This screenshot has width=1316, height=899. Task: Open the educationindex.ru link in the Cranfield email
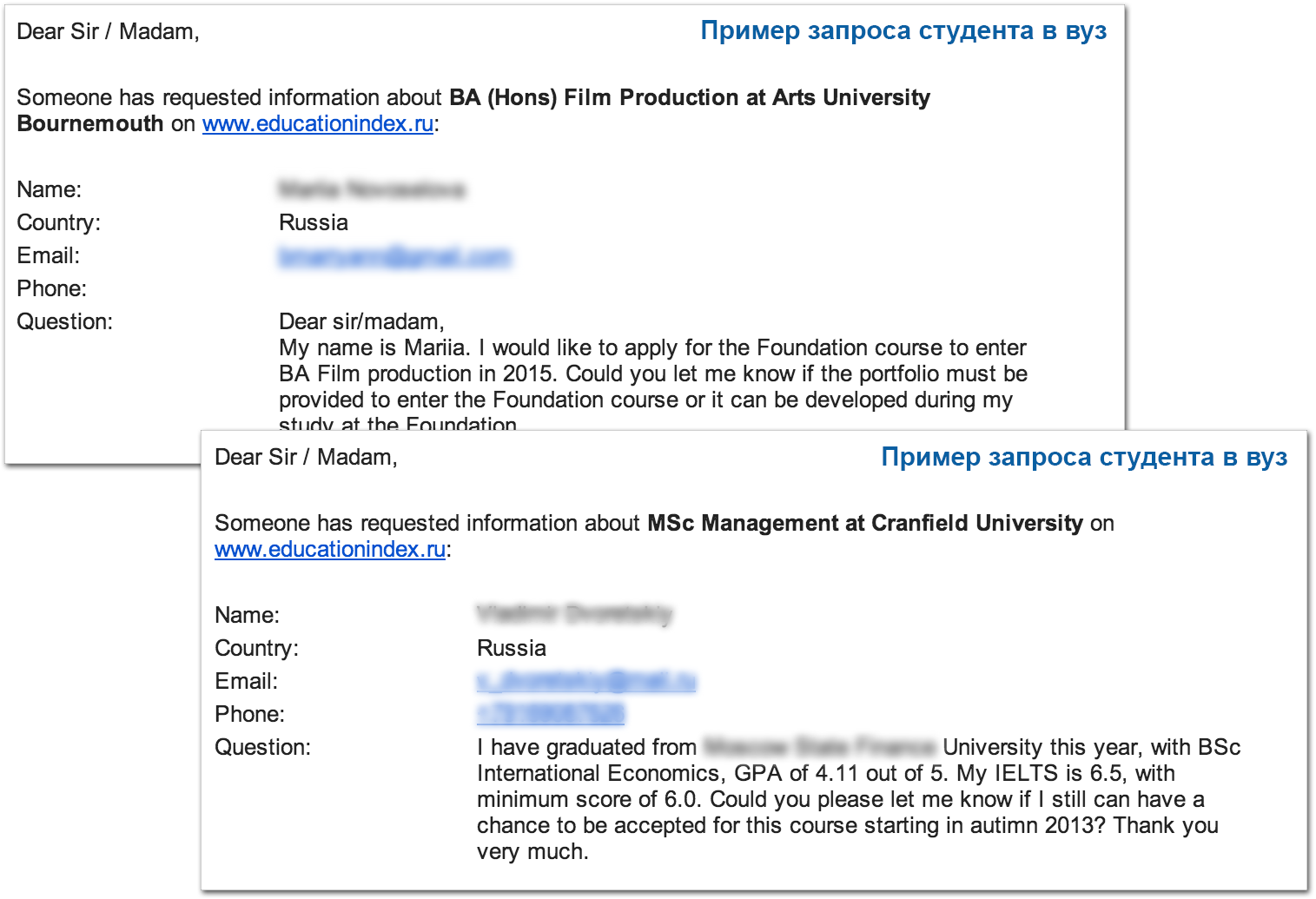click(x=329, y=549)
